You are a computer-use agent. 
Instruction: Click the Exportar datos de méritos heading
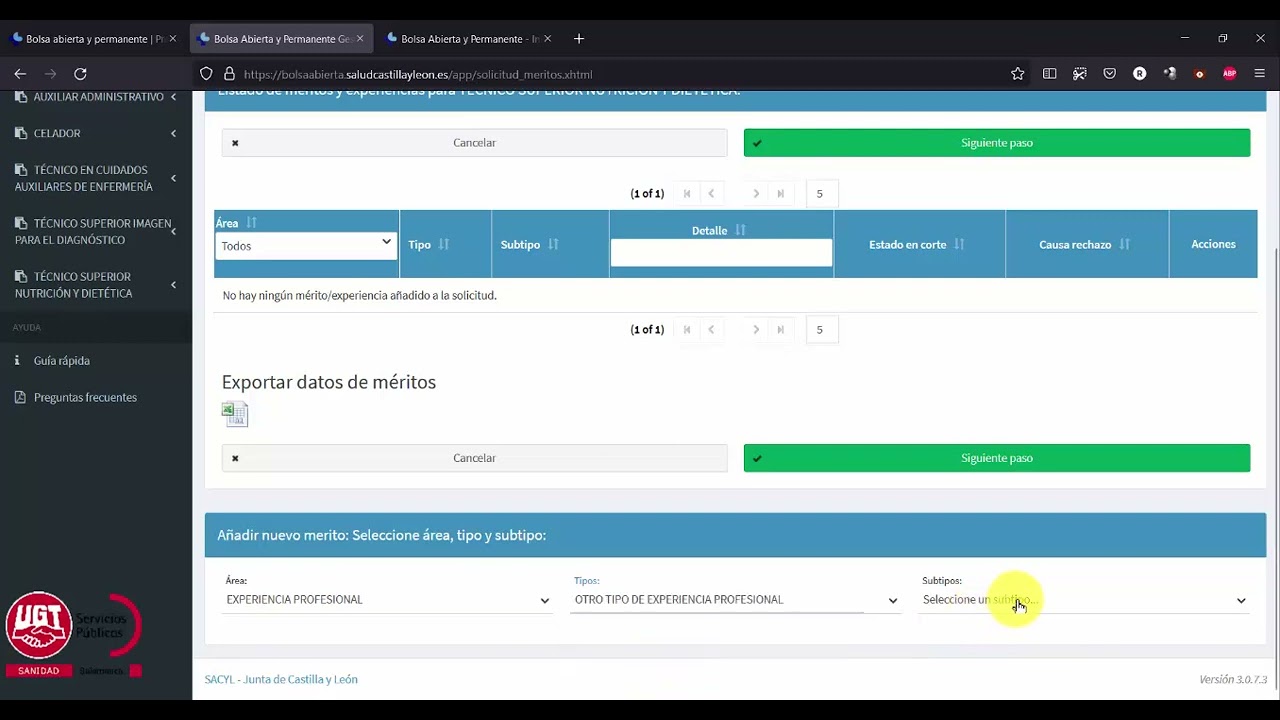coord(329,382)
